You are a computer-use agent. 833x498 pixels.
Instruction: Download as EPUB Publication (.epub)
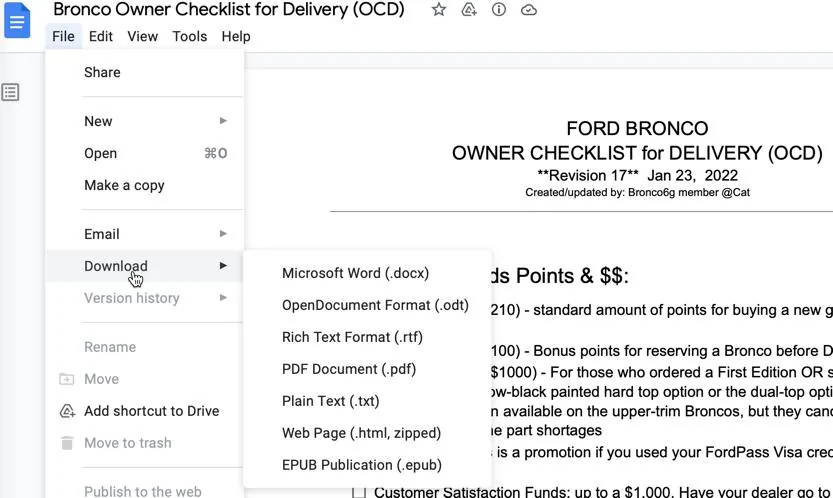pos(367,465)
